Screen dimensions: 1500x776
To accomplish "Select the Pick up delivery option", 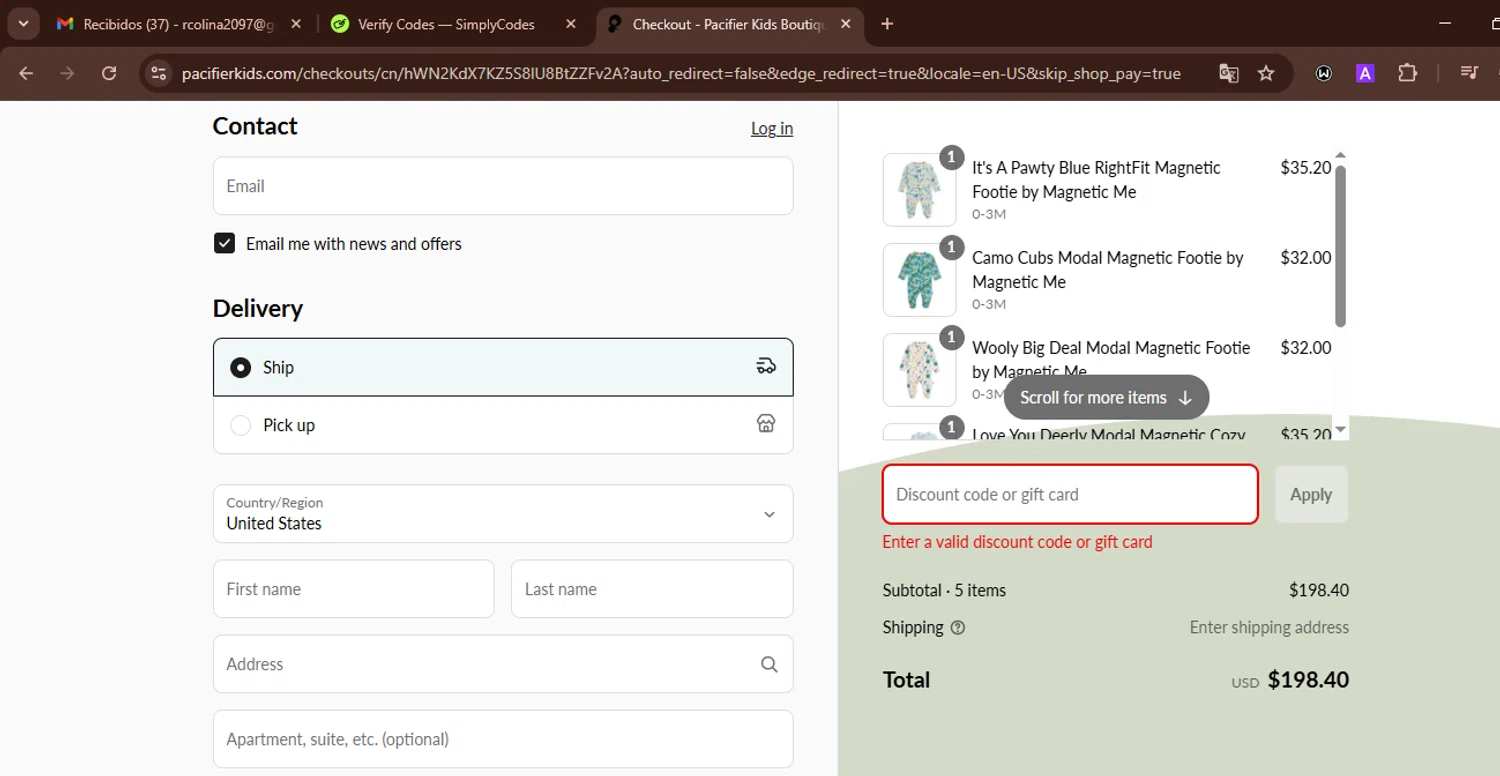I will [x=503, y=425].
